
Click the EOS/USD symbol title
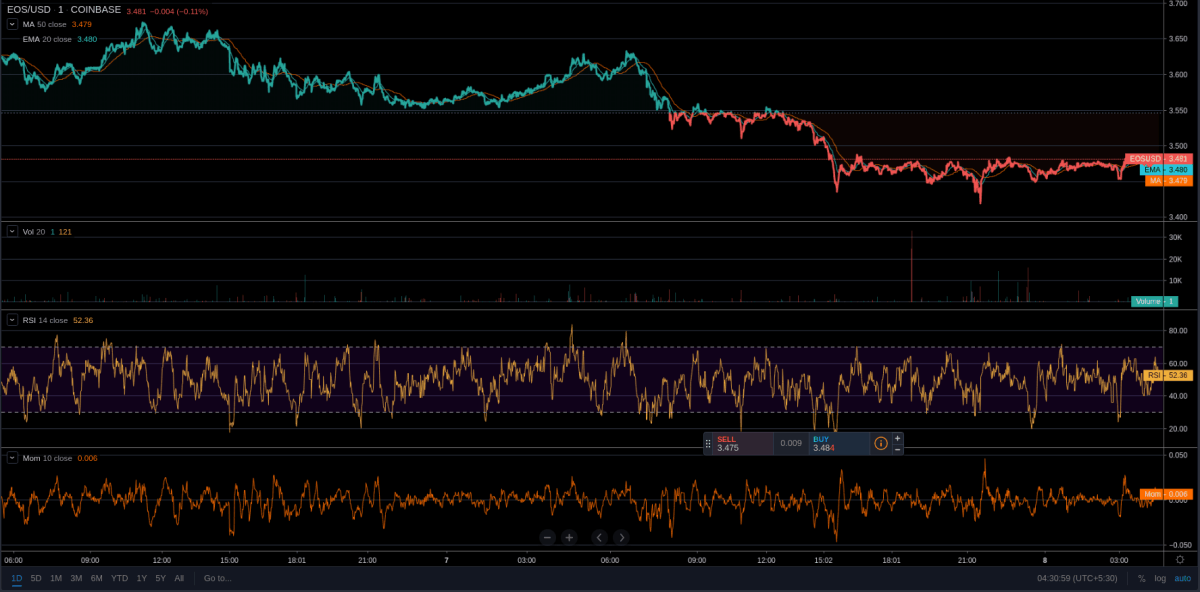27,9
